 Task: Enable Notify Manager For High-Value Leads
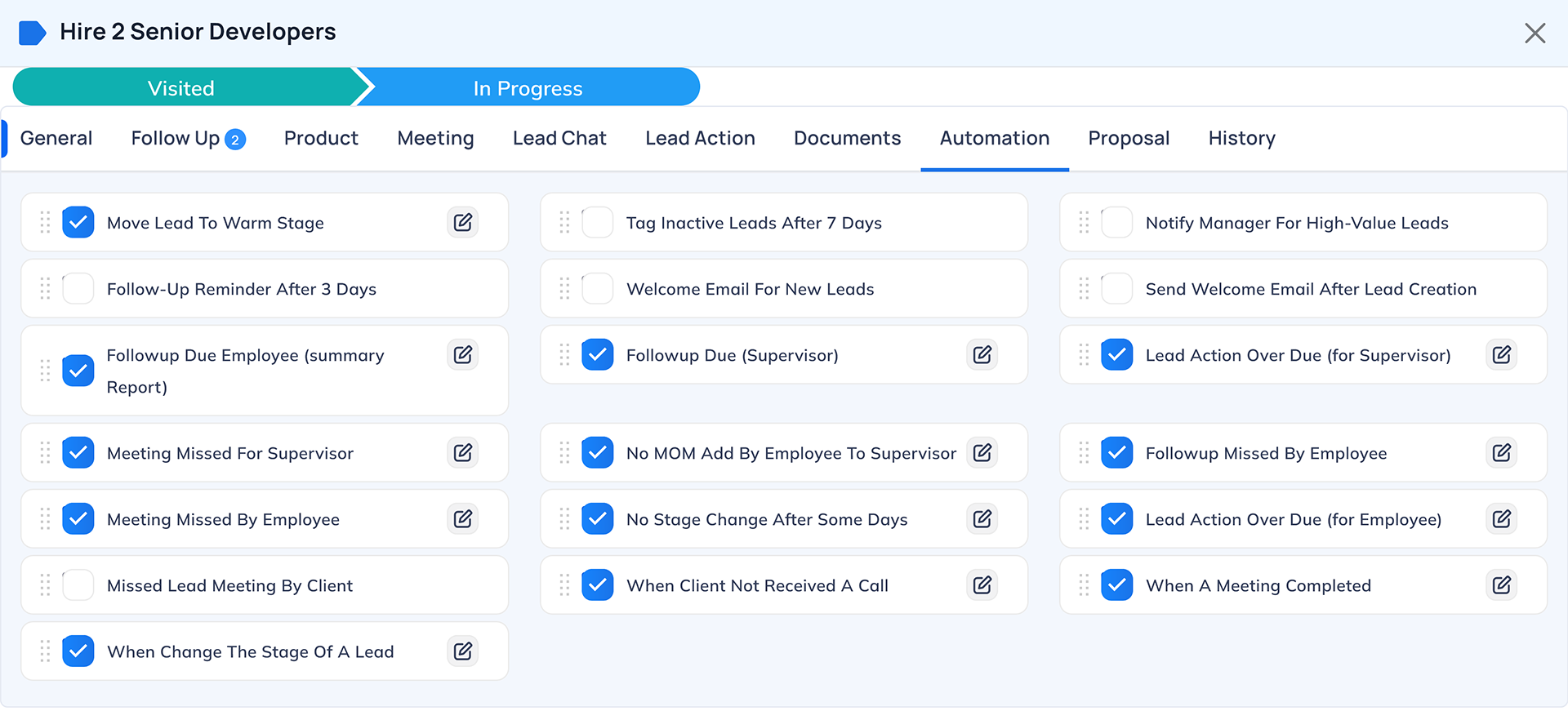(1117, 223)
